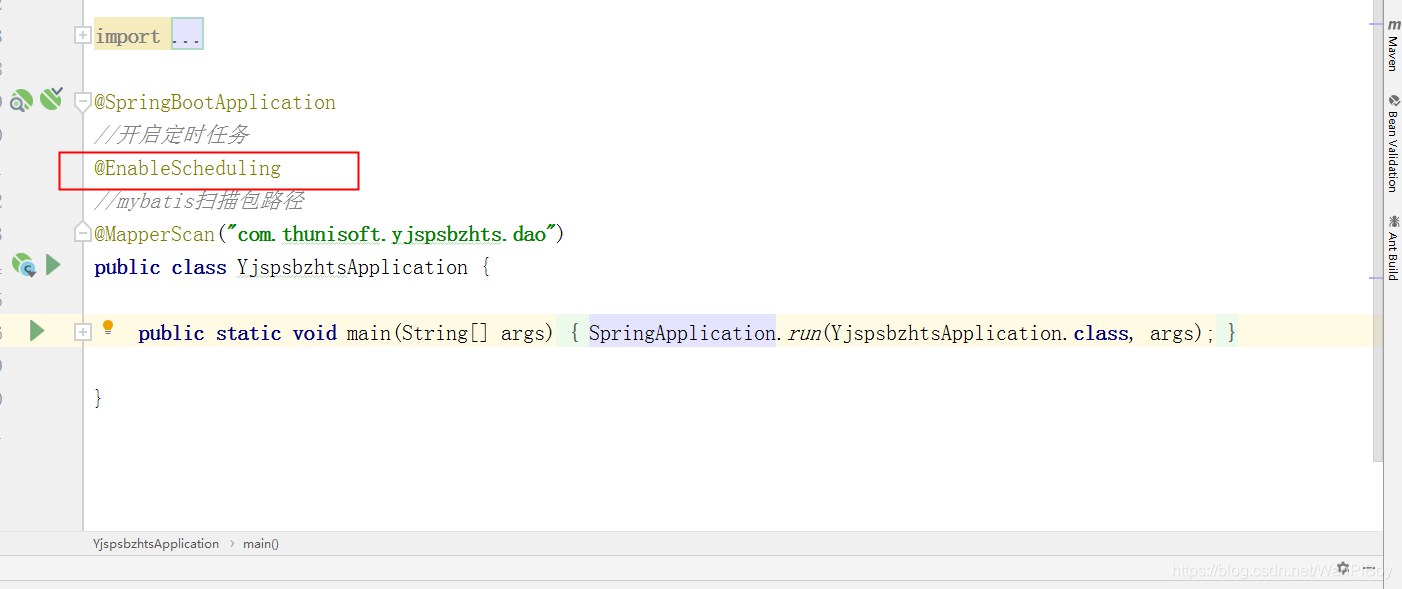The width and height of the screenshot is (1402, 589).
Task: Click the run method call
Action: (803, 333)
